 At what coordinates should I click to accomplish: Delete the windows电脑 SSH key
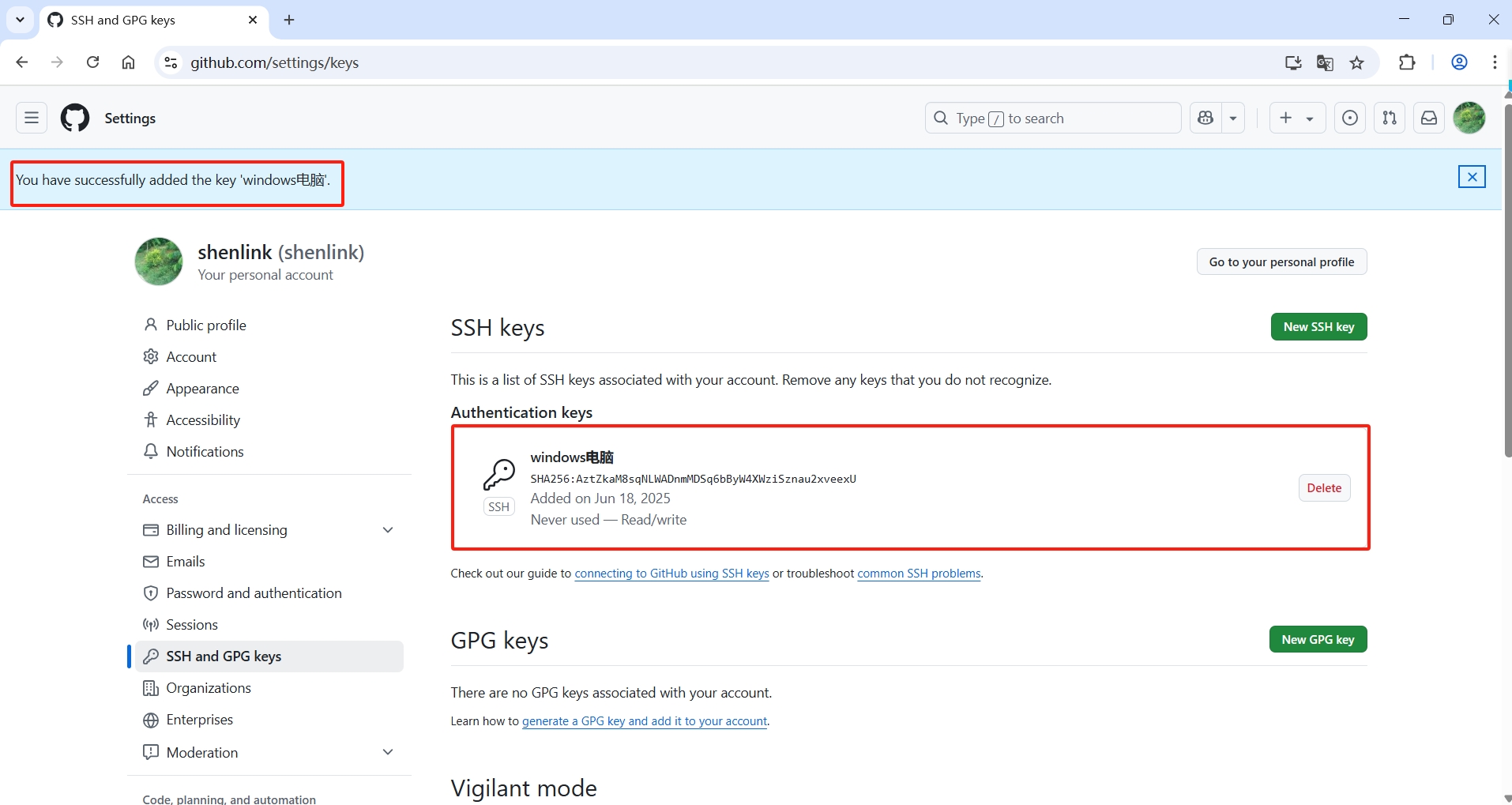(1324, 488)
